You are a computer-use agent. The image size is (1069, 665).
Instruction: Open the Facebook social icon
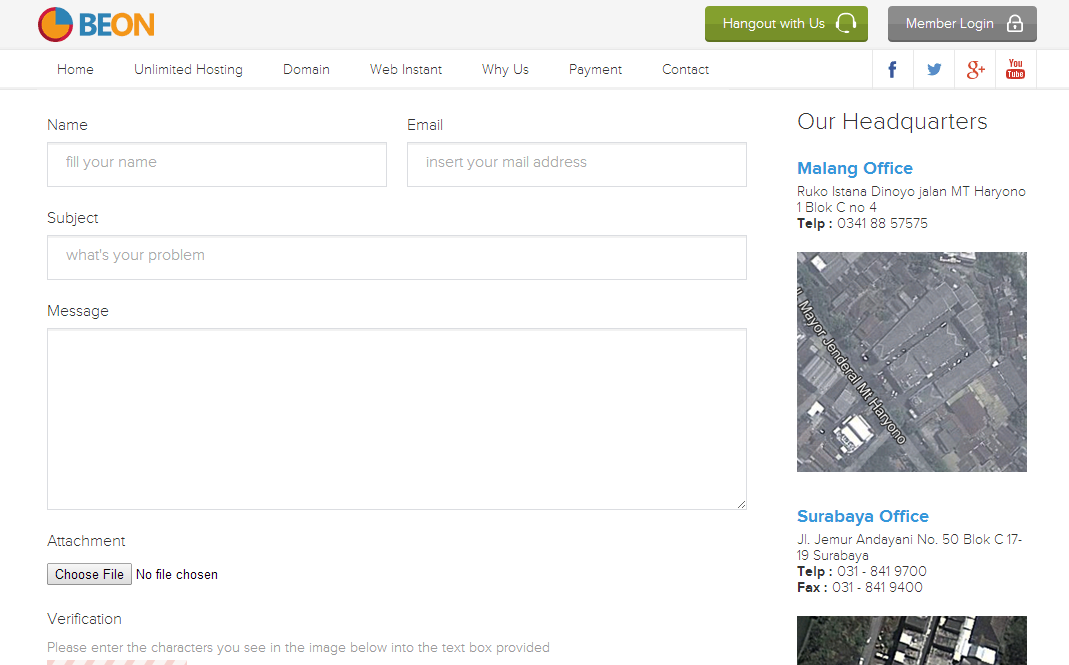[892, 69]
